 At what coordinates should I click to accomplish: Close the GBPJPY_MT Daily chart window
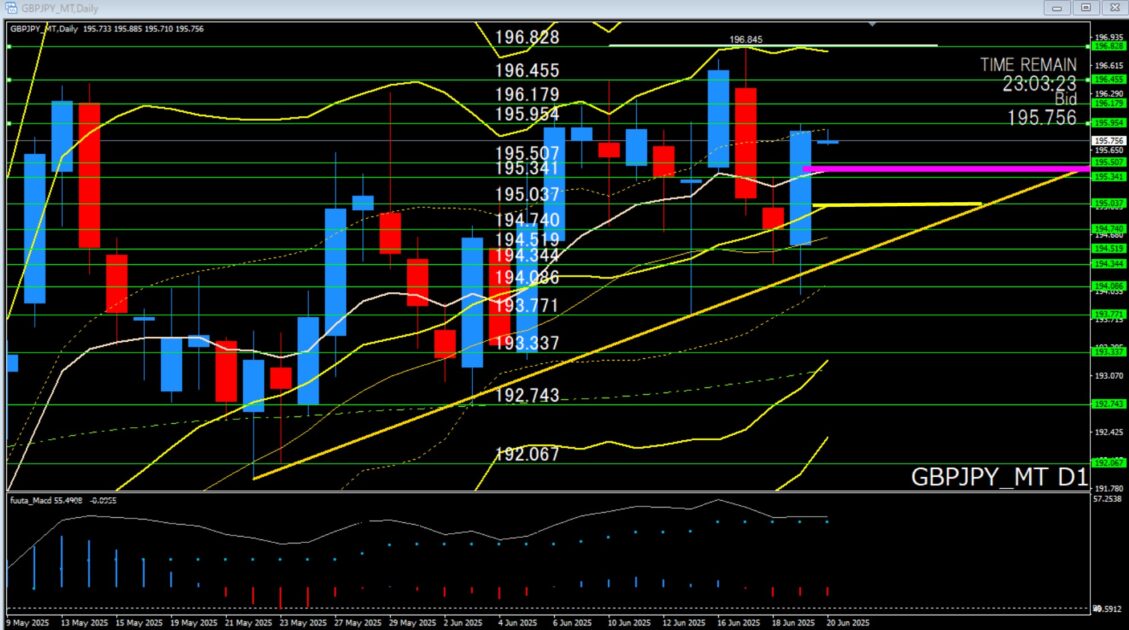(x=1110, y=7)
